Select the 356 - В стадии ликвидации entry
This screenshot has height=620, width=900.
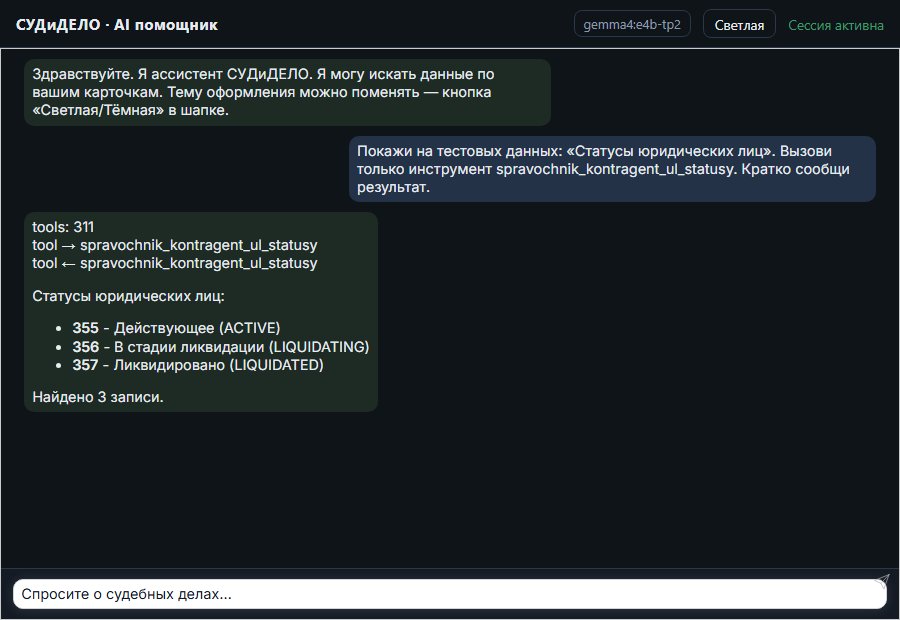[220, 347]
